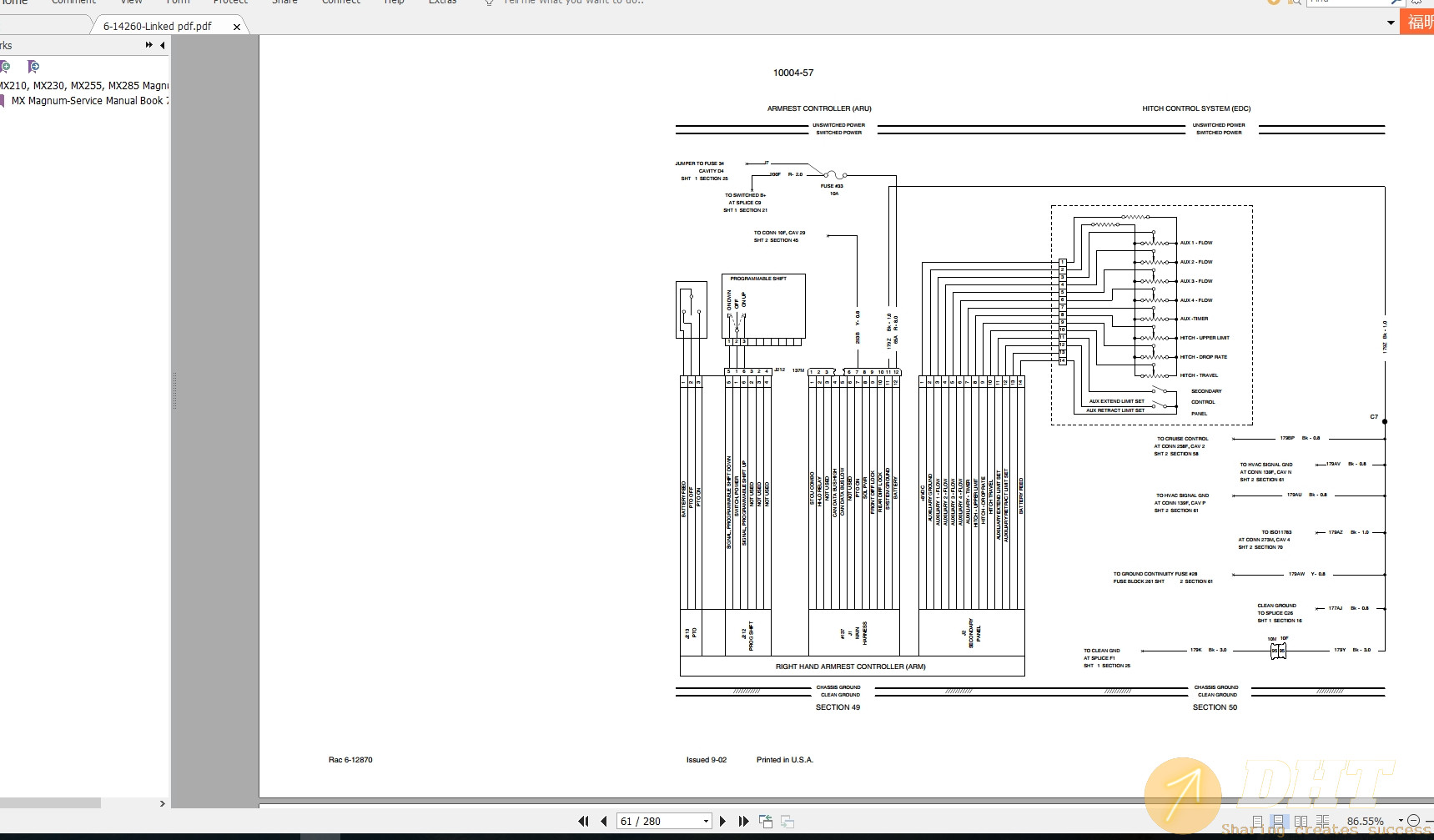
Task: Go to the first page
Action: [583, 822]
